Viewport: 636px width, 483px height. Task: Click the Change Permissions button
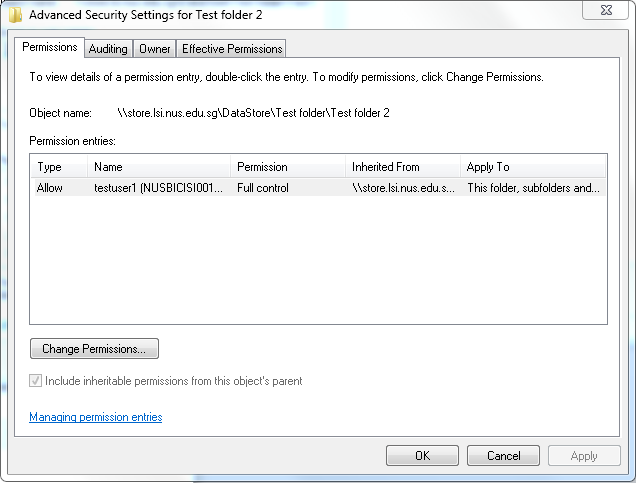point(94,349)
